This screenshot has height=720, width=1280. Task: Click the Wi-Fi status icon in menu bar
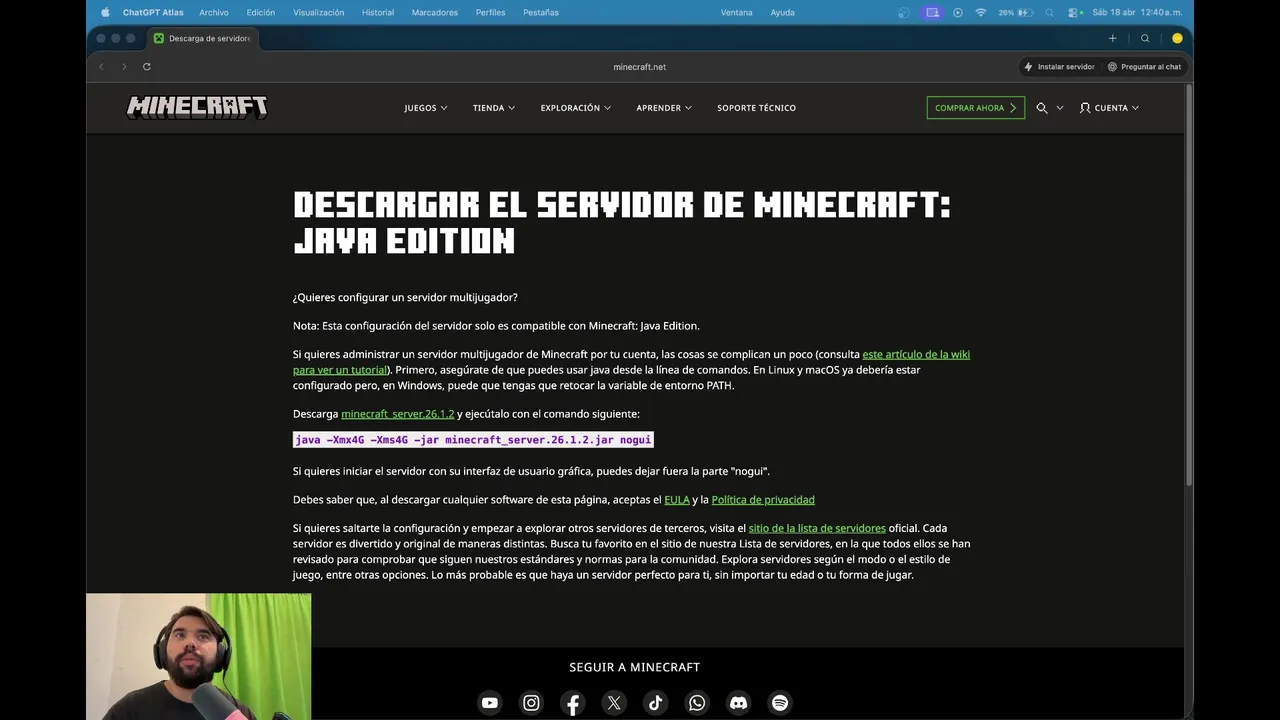(x=980, y=12)
